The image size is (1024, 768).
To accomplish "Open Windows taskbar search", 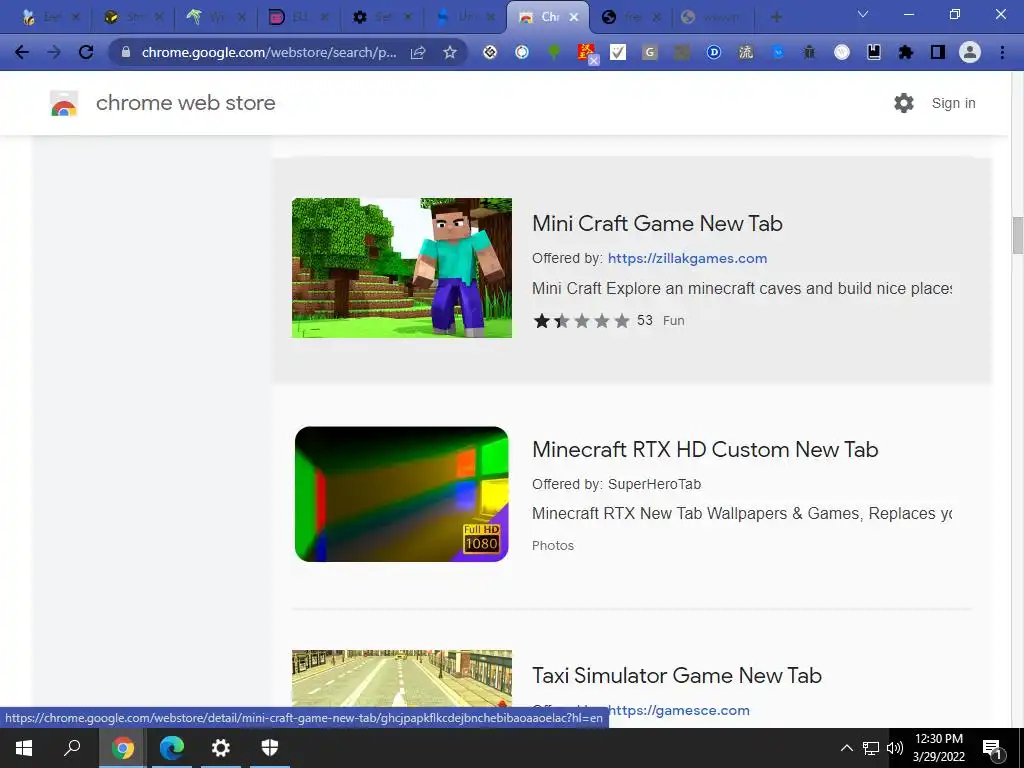I will 72,748.
